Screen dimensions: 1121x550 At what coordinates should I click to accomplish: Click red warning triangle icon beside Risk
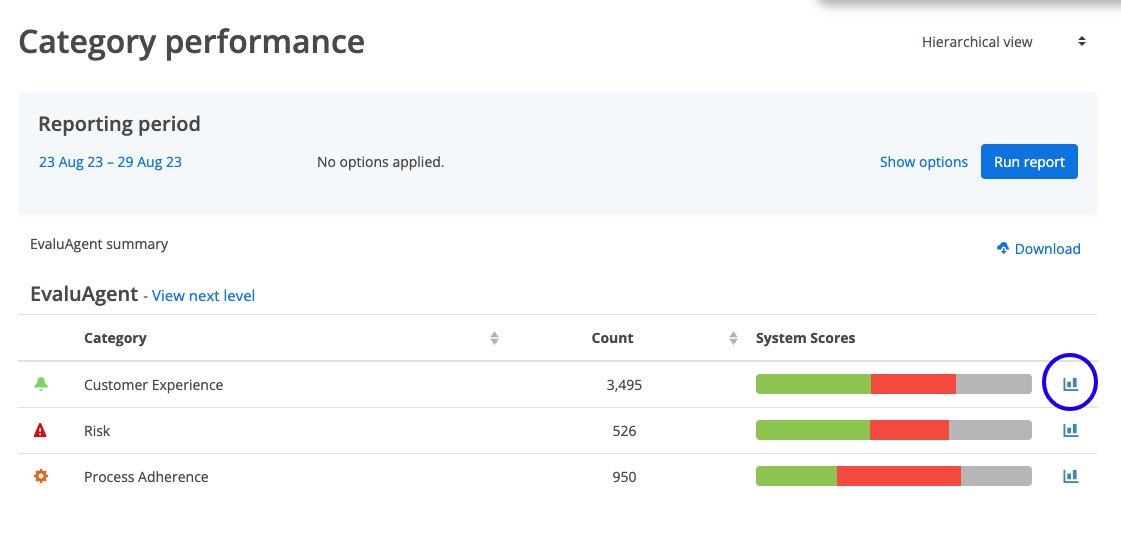tap(41, 430)
